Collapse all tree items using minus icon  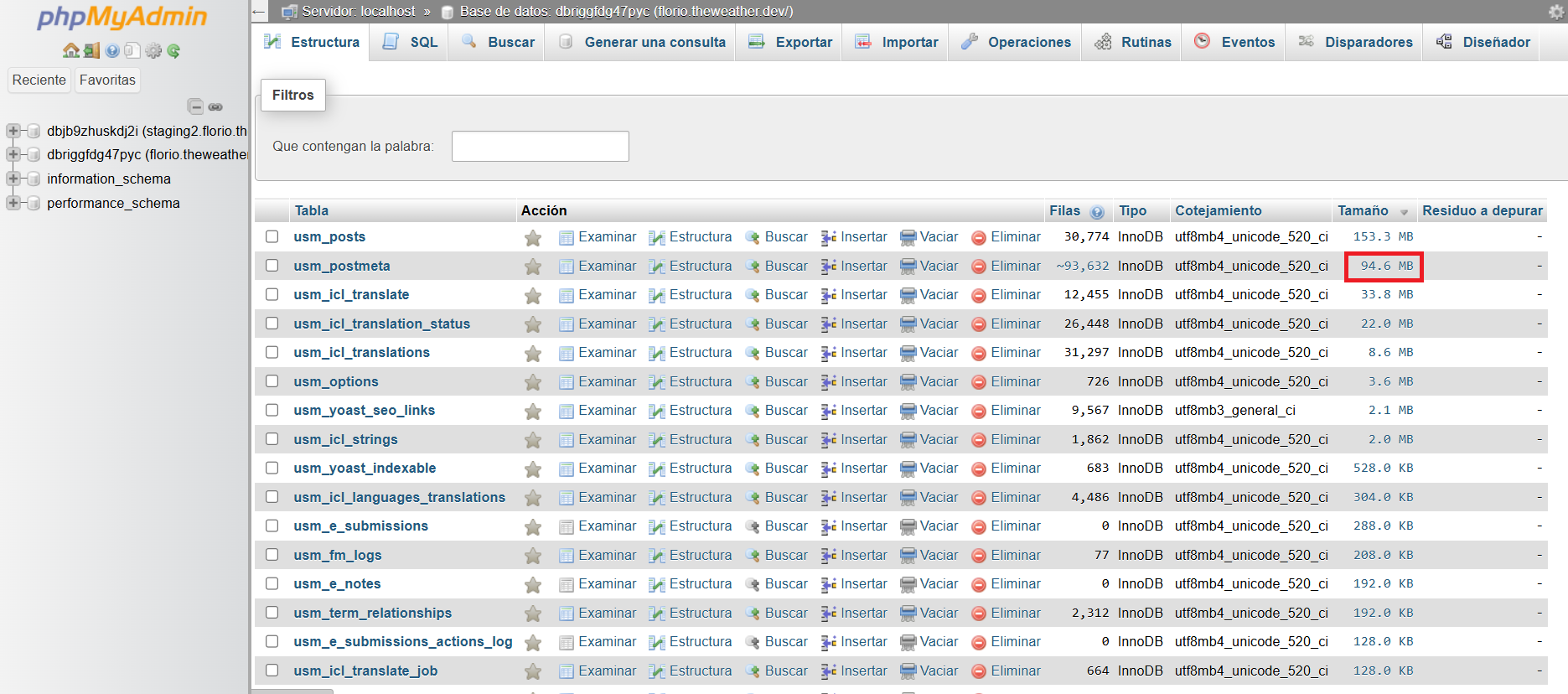coord(195,106)
